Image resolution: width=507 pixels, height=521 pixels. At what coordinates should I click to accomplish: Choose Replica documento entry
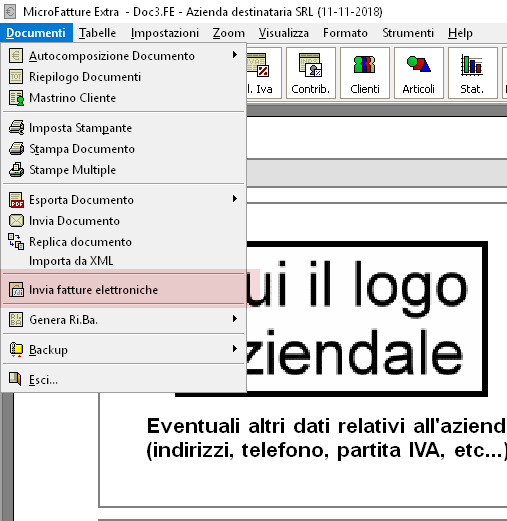click(x=124, y=242)
